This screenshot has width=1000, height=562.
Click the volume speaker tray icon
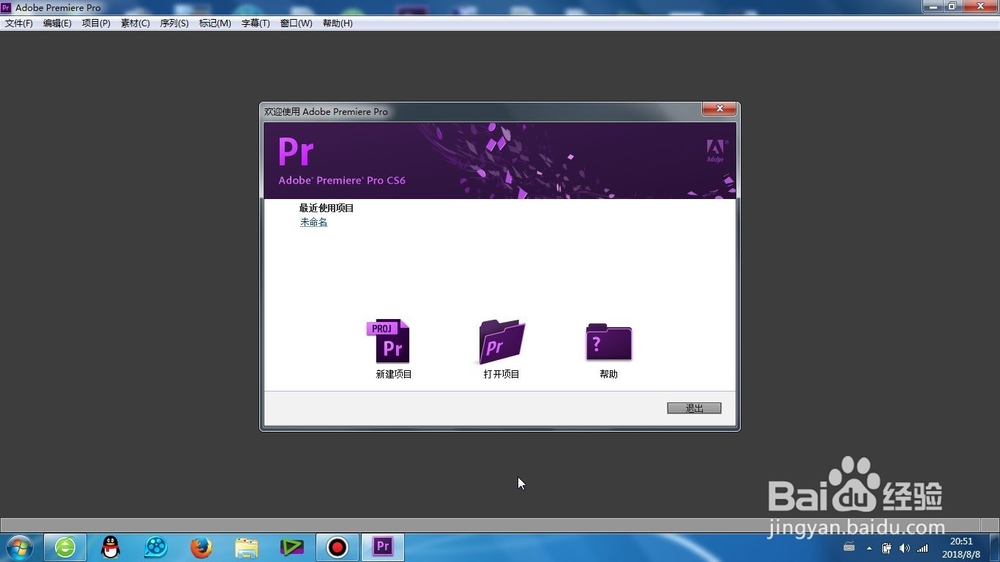coord(904,548)
